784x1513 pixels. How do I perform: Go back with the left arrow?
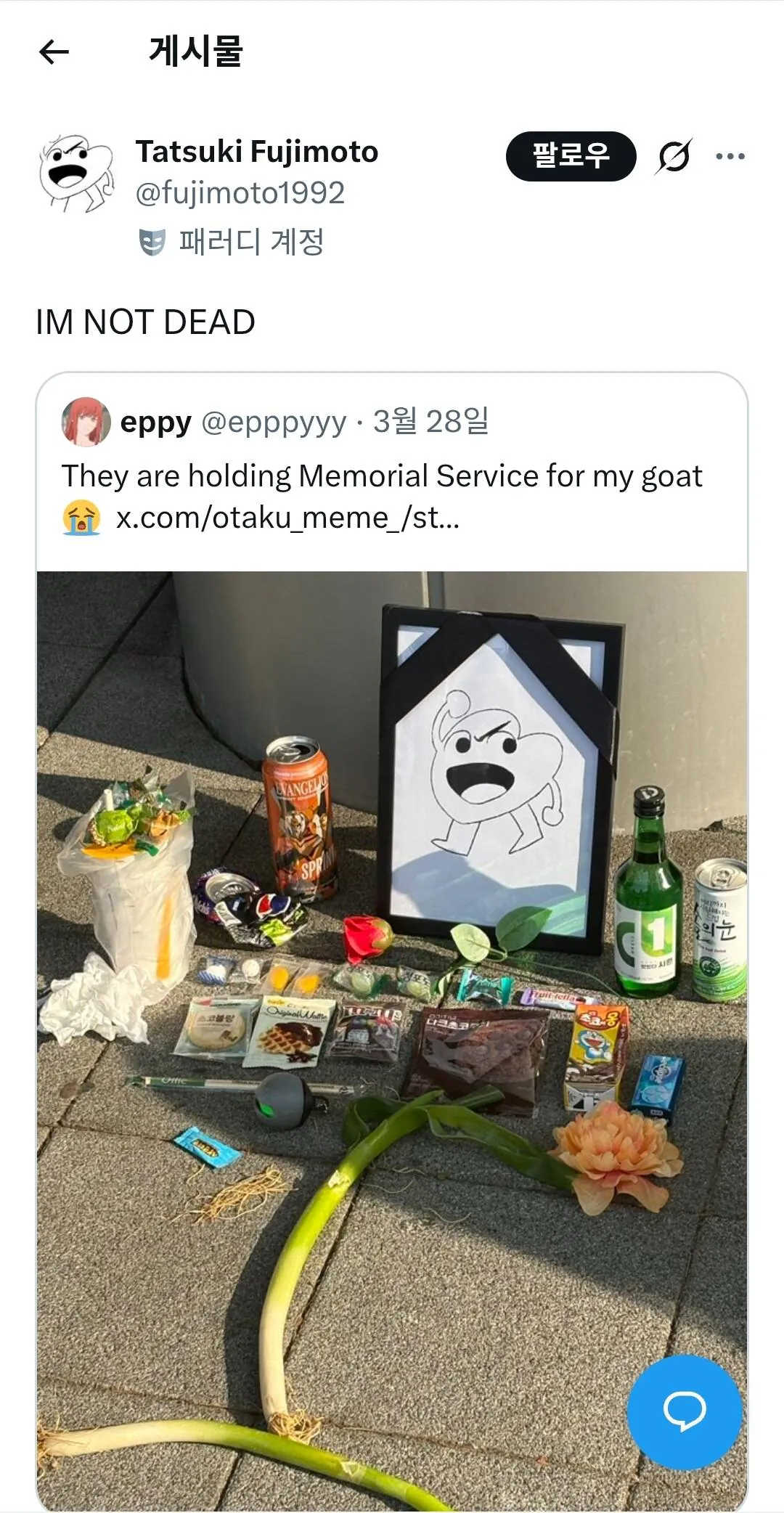(54, 52)
